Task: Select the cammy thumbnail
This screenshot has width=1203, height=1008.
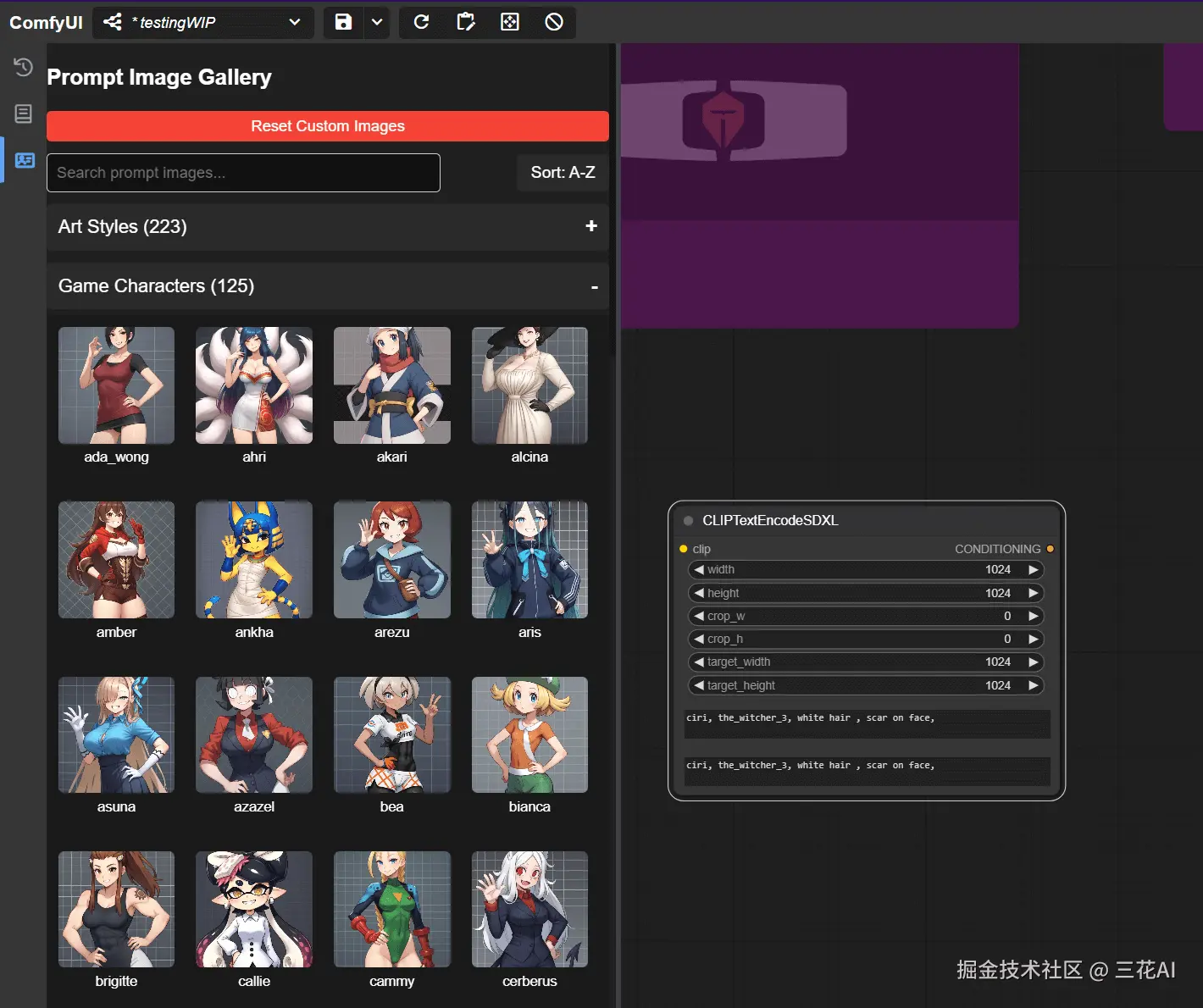Action: [x=392, y=909]
